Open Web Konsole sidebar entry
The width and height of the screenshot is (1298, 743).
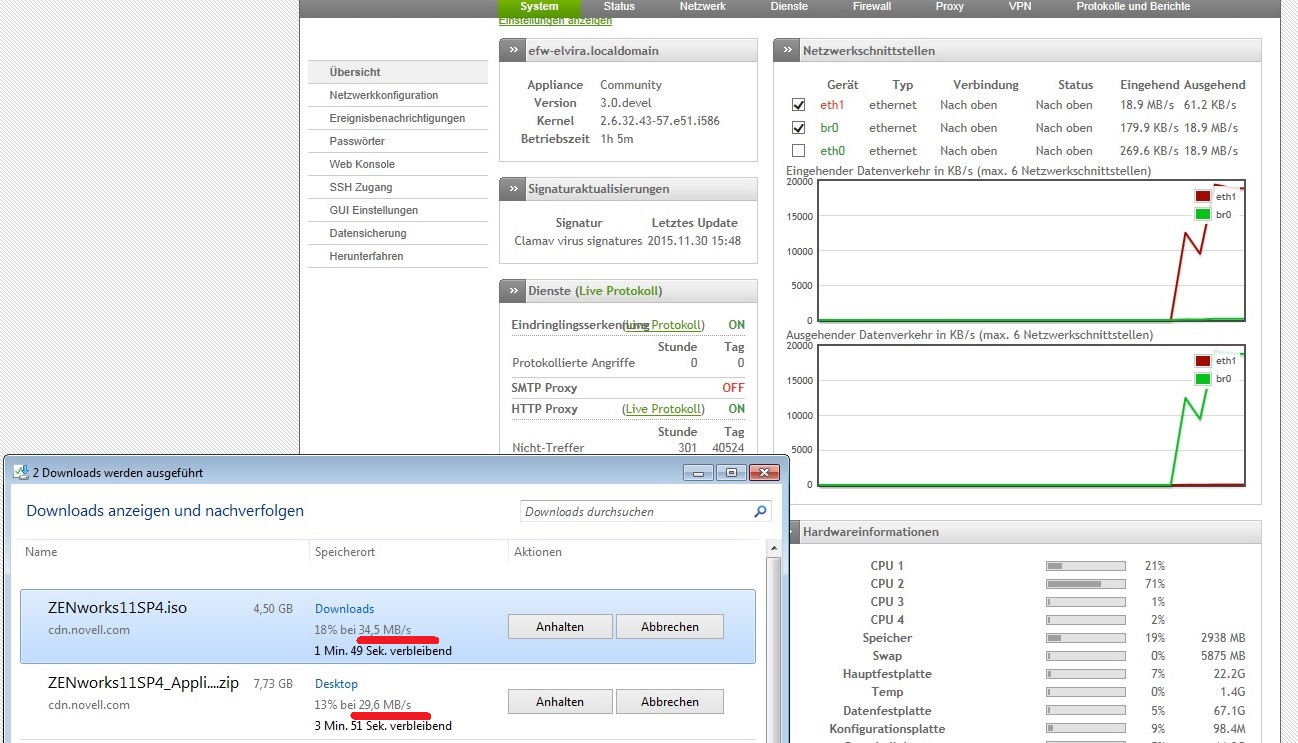pyautogui.click(x=398, y=164)
